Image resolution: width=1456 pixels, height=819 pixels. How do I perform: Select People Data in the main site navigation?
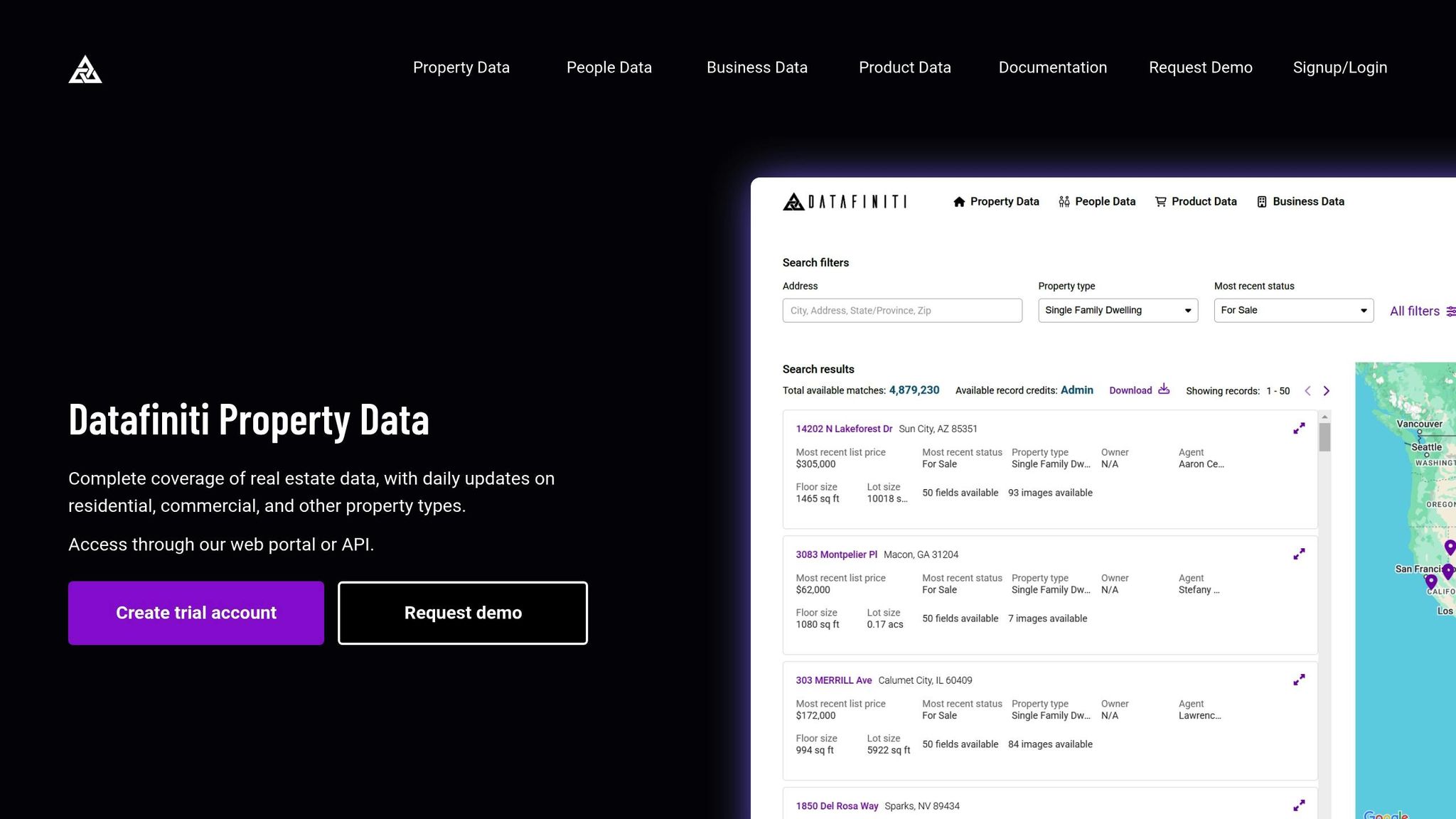point(609,68)
